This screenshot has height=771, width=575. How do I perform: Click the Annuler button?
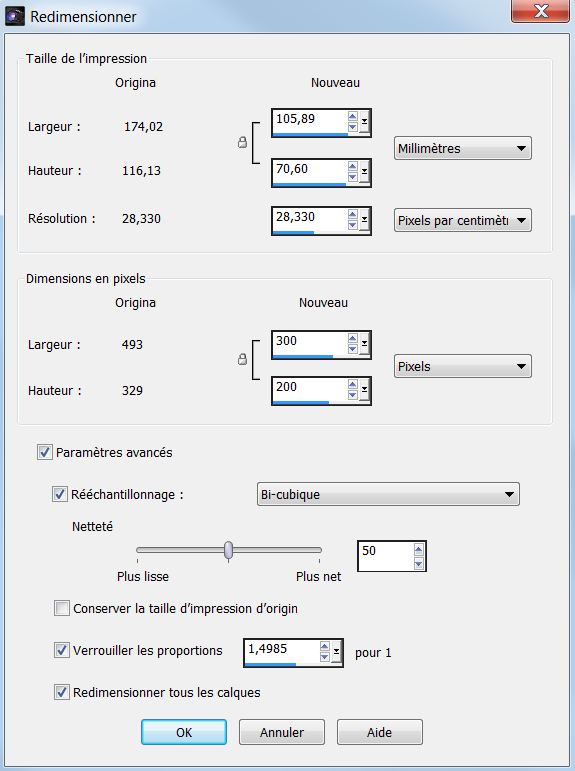tap(282, 732)
